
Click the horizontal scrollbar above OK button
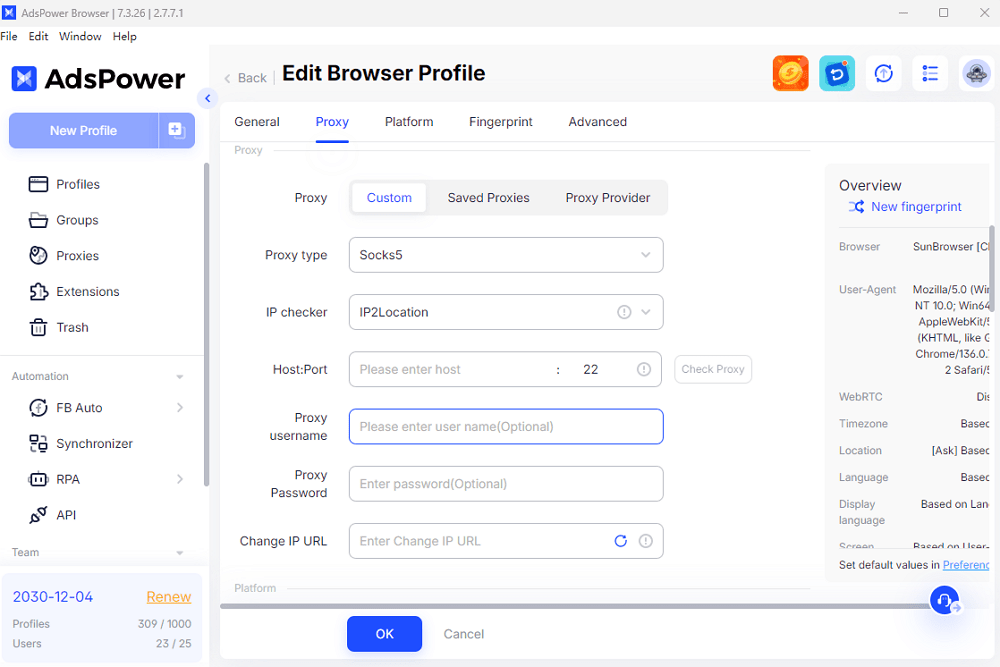point(574,606)
